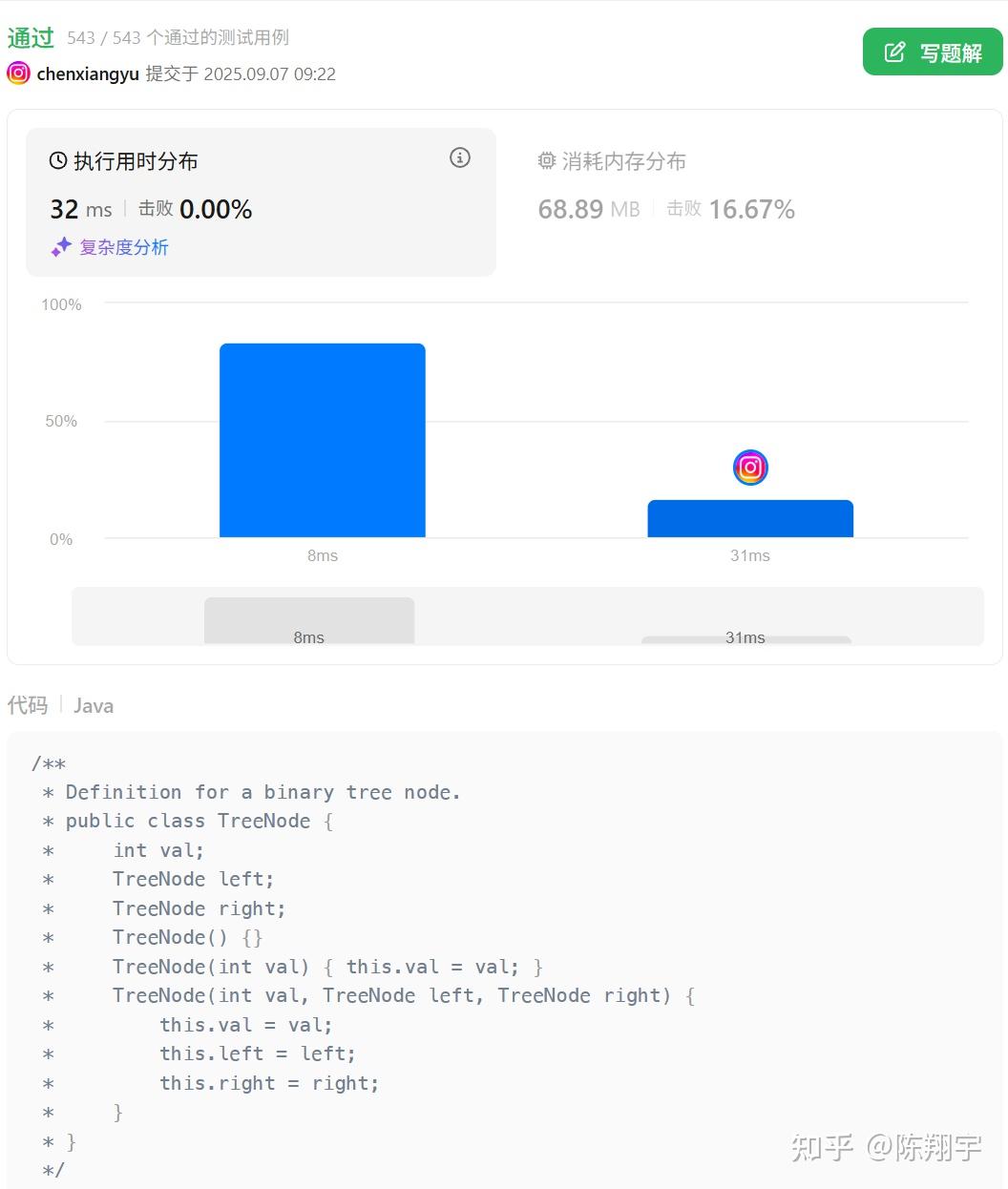This screenshot has width=1008, height=1189.
Task: Click the 击败 0.00% value
Action: pos(195,209)
